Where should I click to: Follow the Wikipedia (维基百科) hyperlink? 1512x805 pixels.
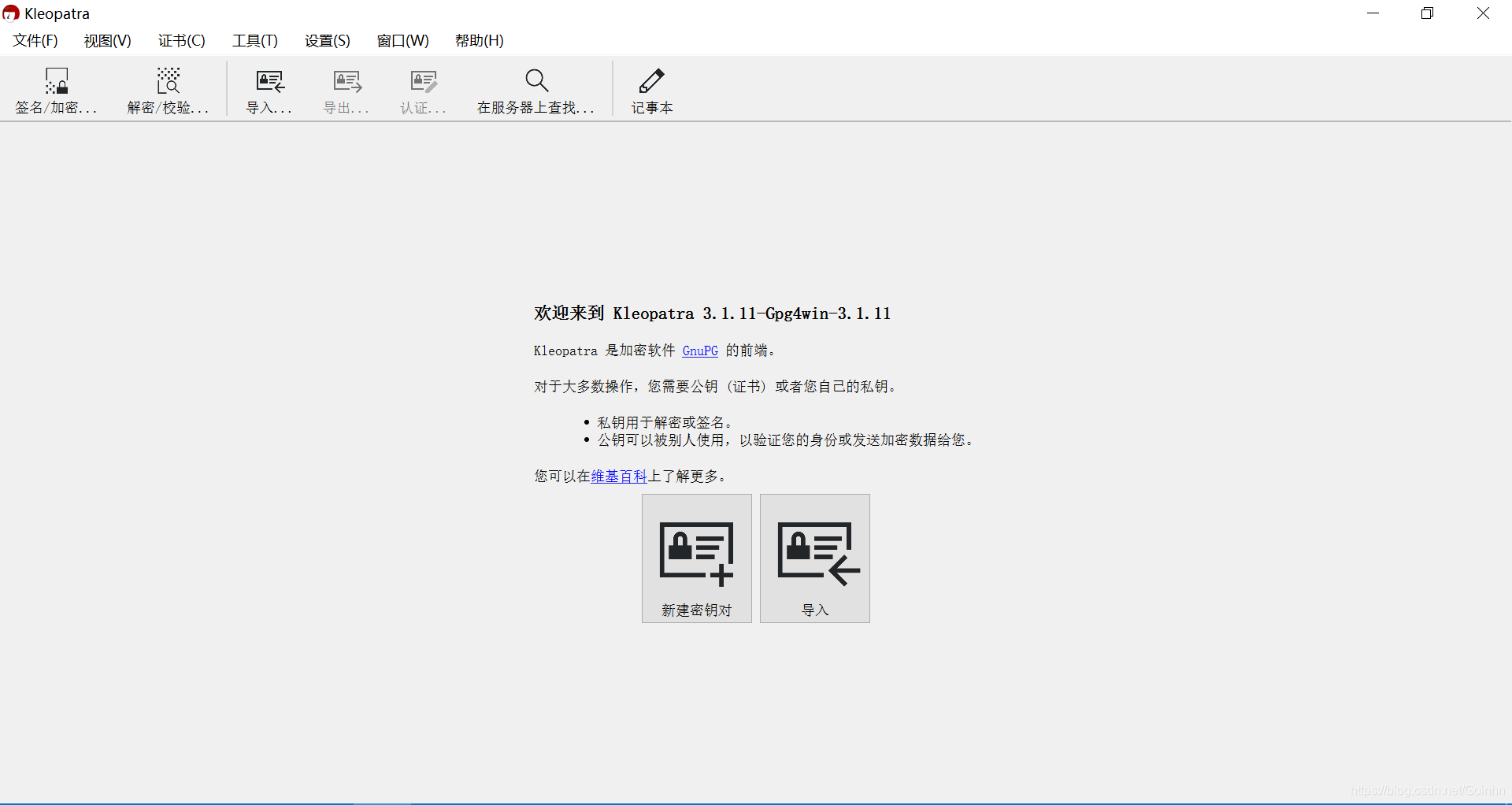tap(619, 476)
